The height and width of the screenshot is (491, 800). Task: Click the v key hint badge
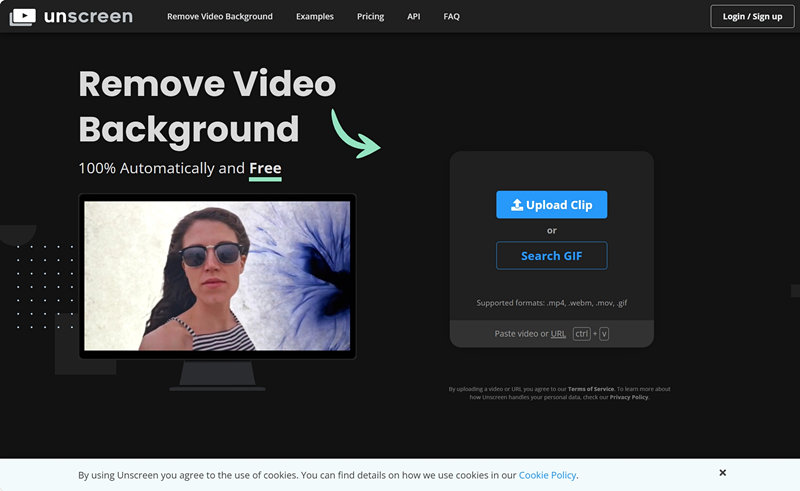(604, 334)
